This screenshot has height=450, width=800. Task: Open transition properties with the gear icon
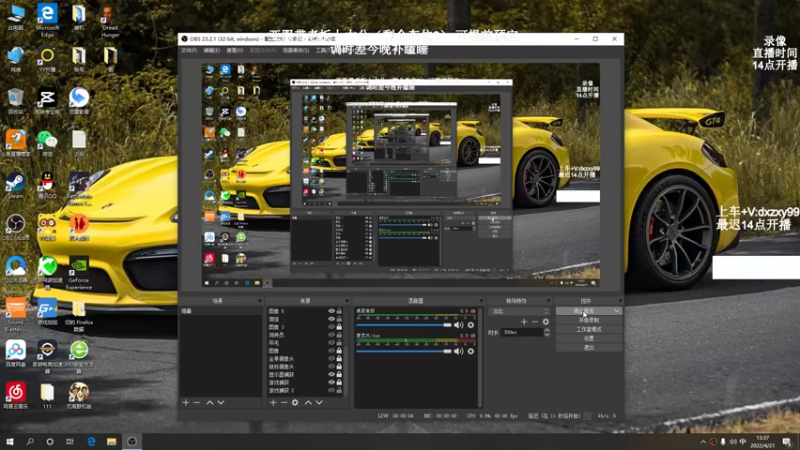546,322
